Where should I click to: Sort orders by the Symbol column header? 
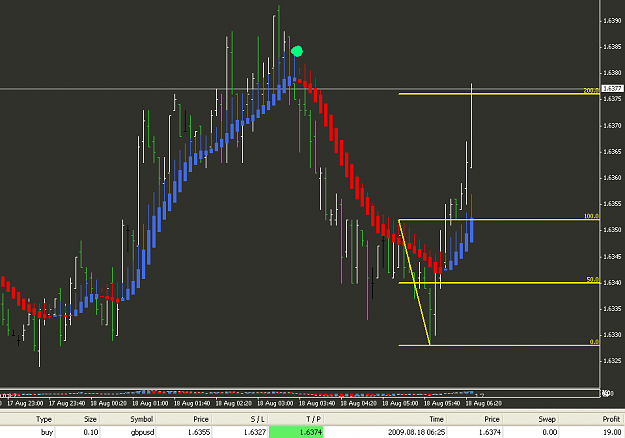pyautogui.click(x=142, y=419)
